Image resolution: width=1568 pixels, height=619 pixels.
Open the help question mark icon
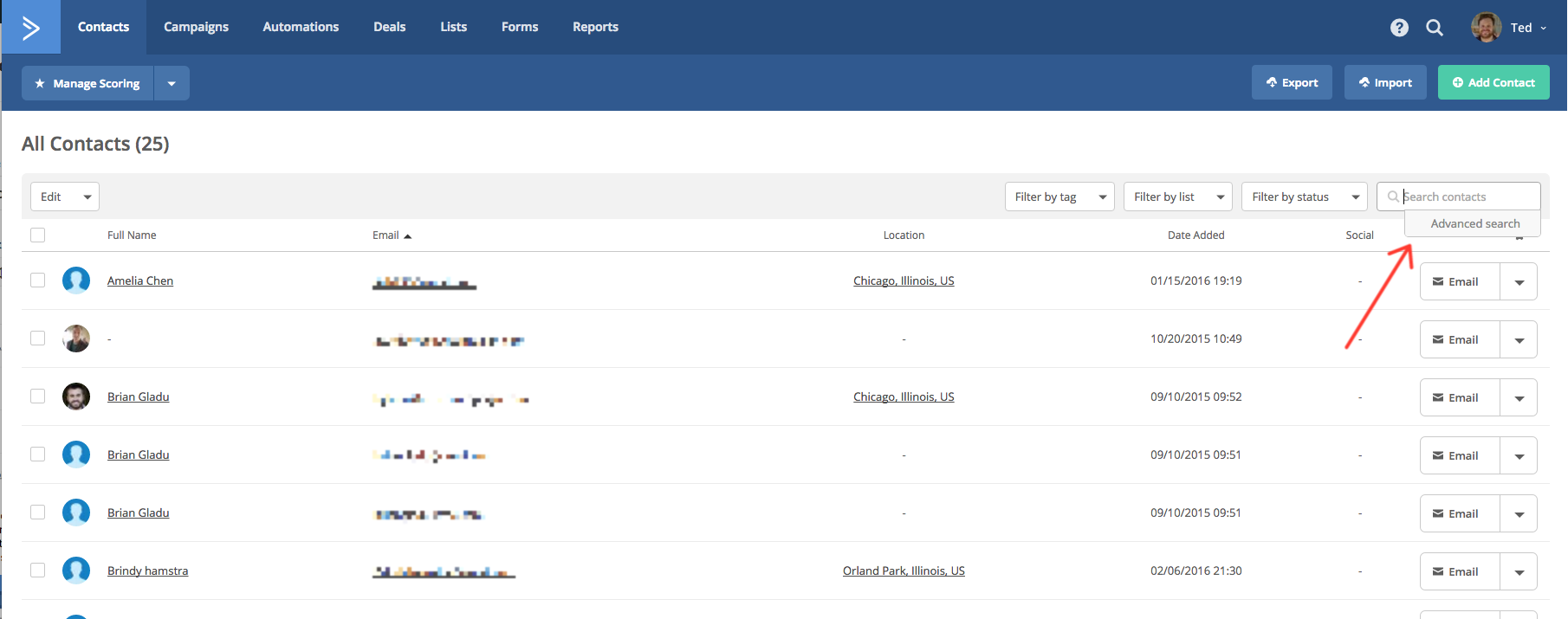pos(1399,28)
